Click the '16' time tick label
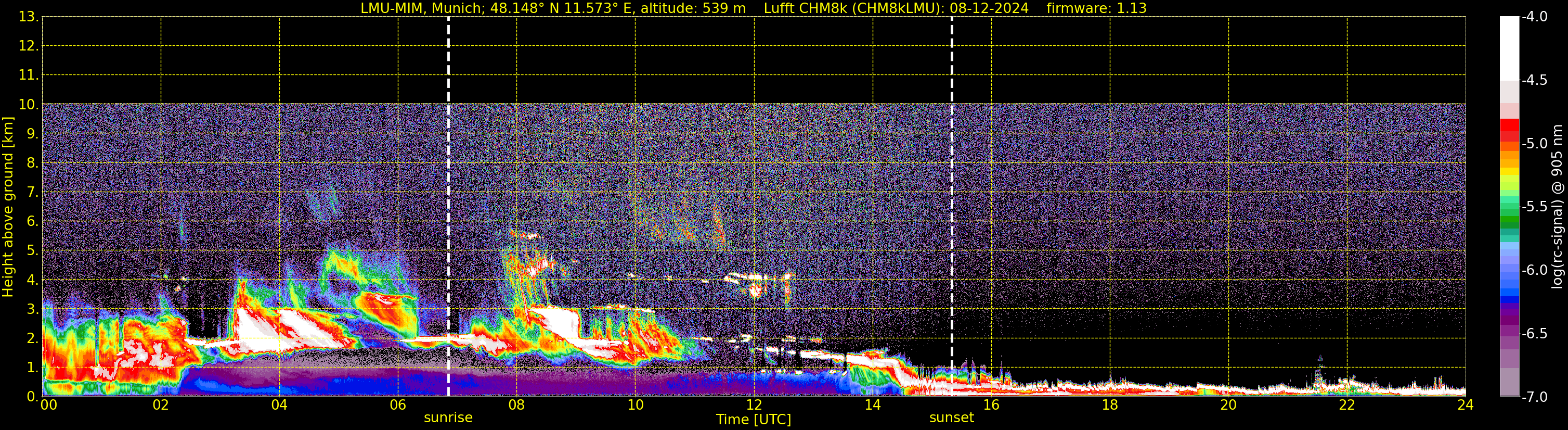 click(992, 405)
